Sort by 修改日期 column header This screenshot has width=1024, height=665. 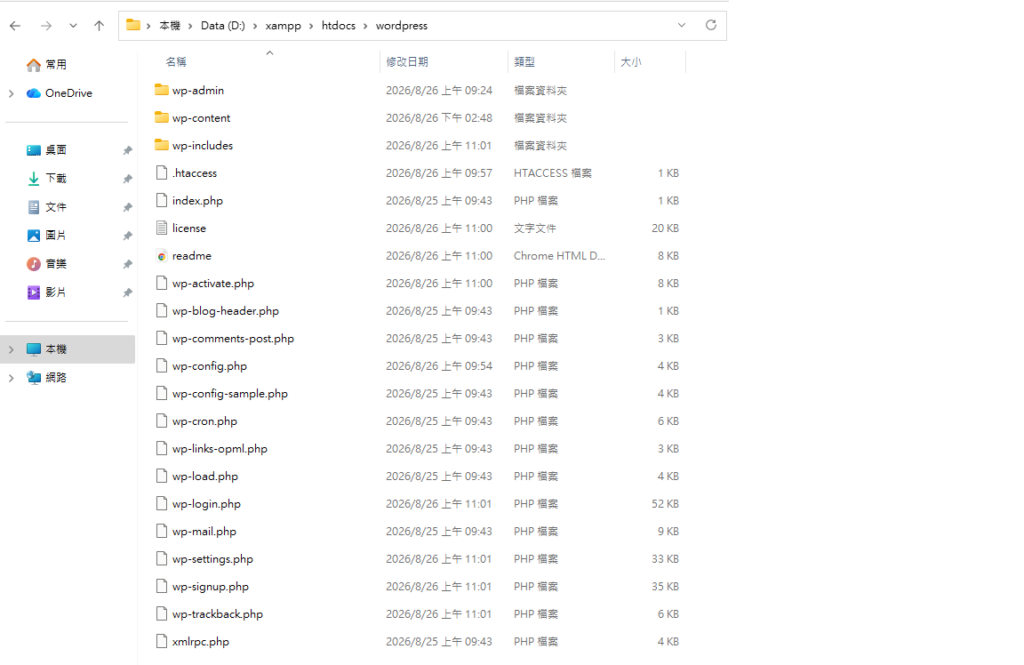(408, 62)
